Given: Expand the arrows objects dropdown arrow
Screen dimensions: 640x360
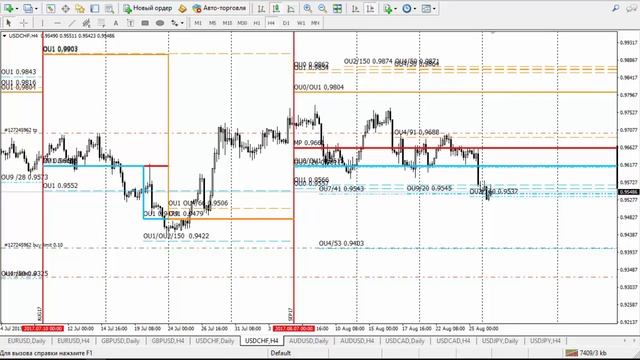Looking at the screenshot, I should (182, 23).
